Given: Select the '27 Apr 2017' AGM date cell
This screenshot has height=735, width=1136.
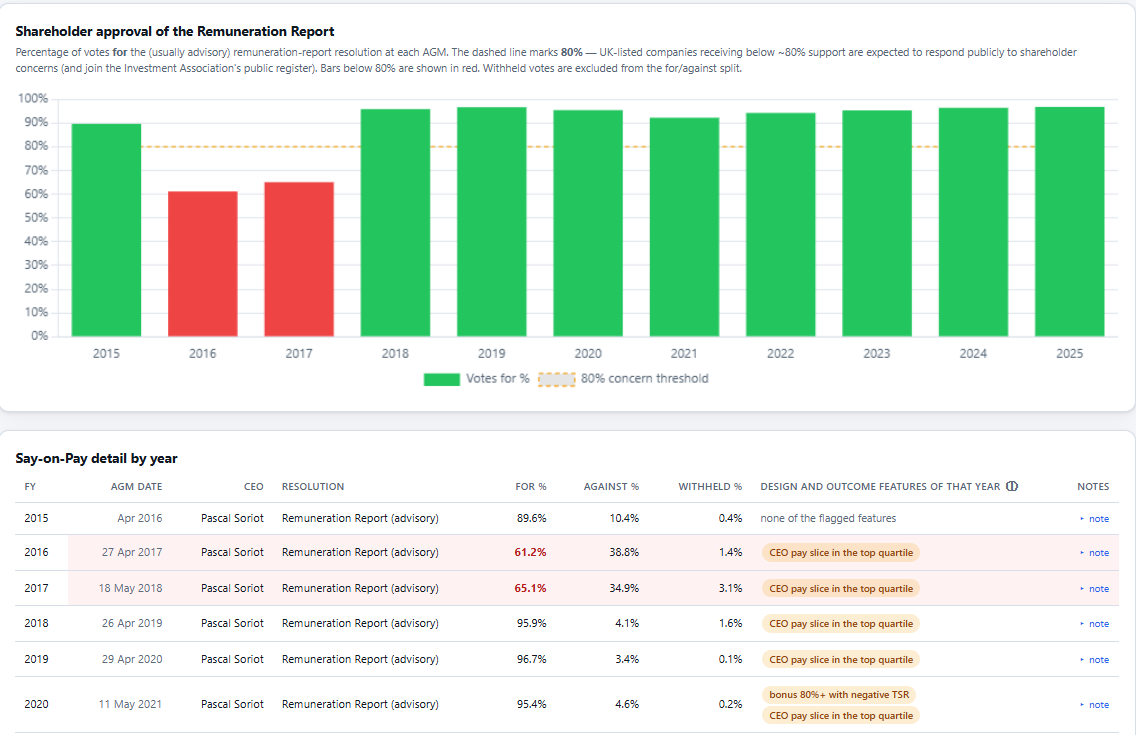Looking at the screenshot, I should (x=132, y=553).
